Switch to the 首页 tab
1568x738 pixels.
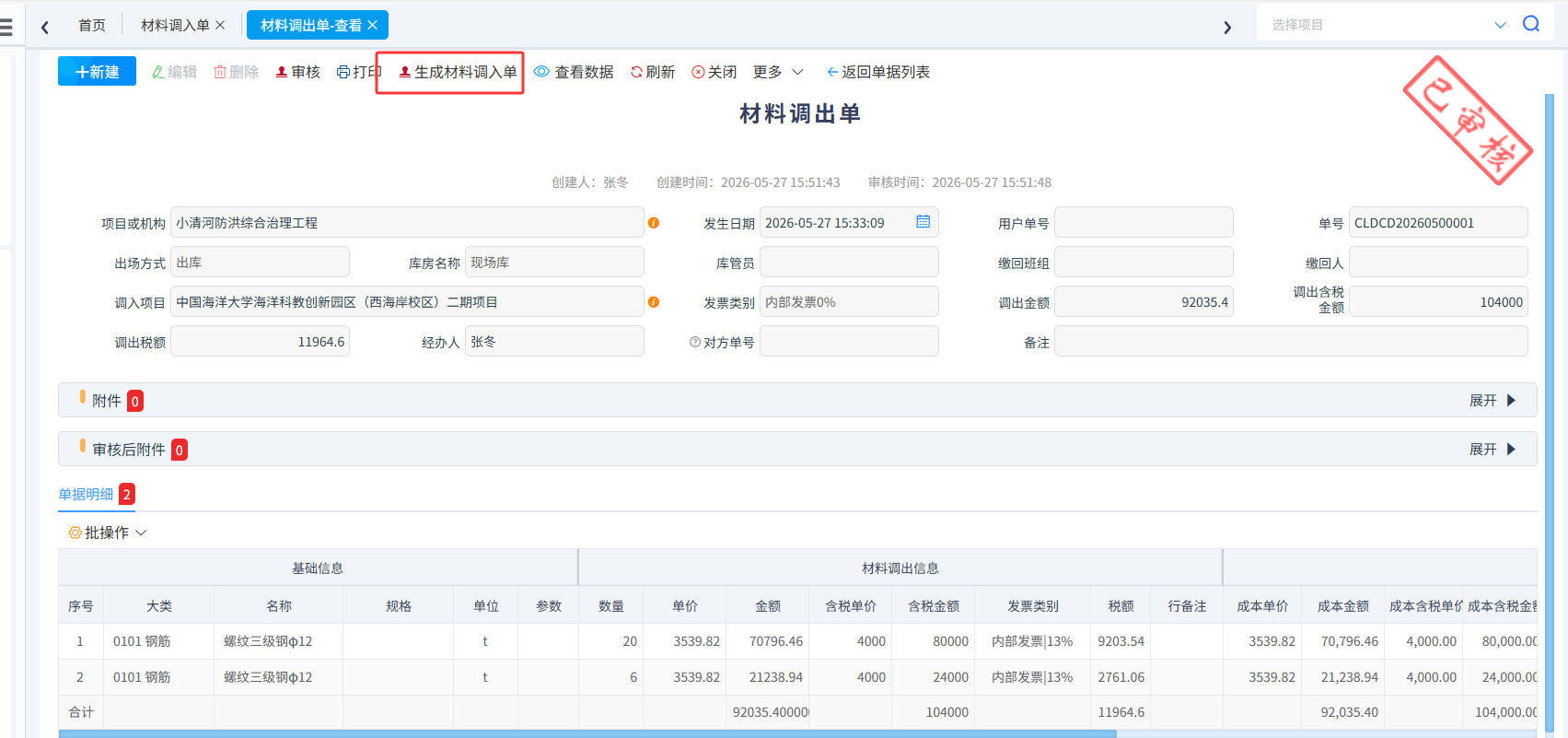92,25
